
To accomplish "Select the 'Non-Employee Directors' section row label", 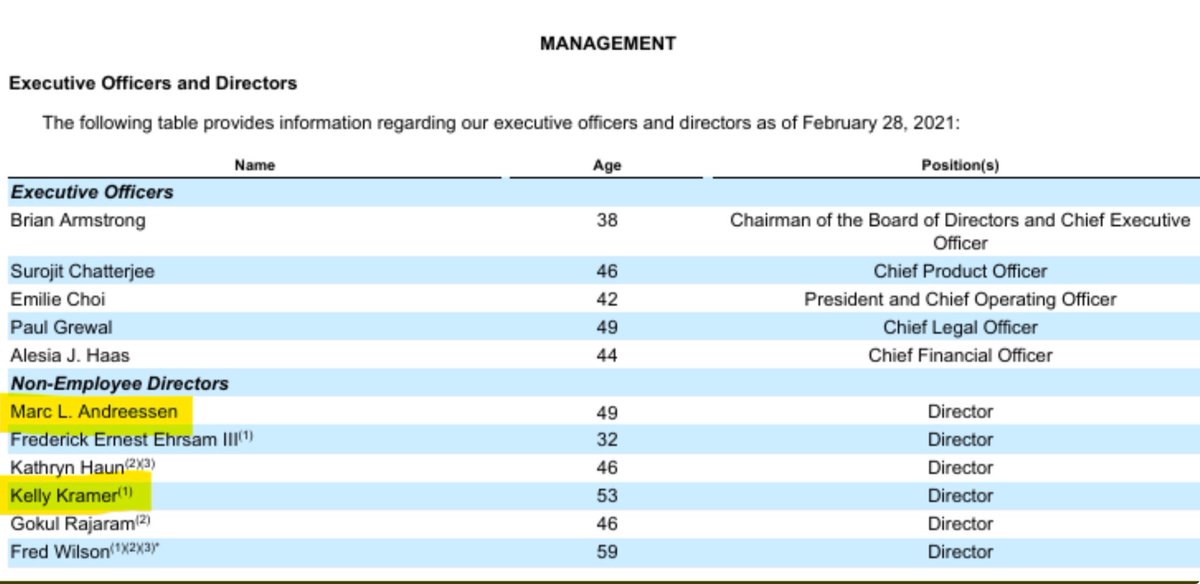I will click(119, 384).
